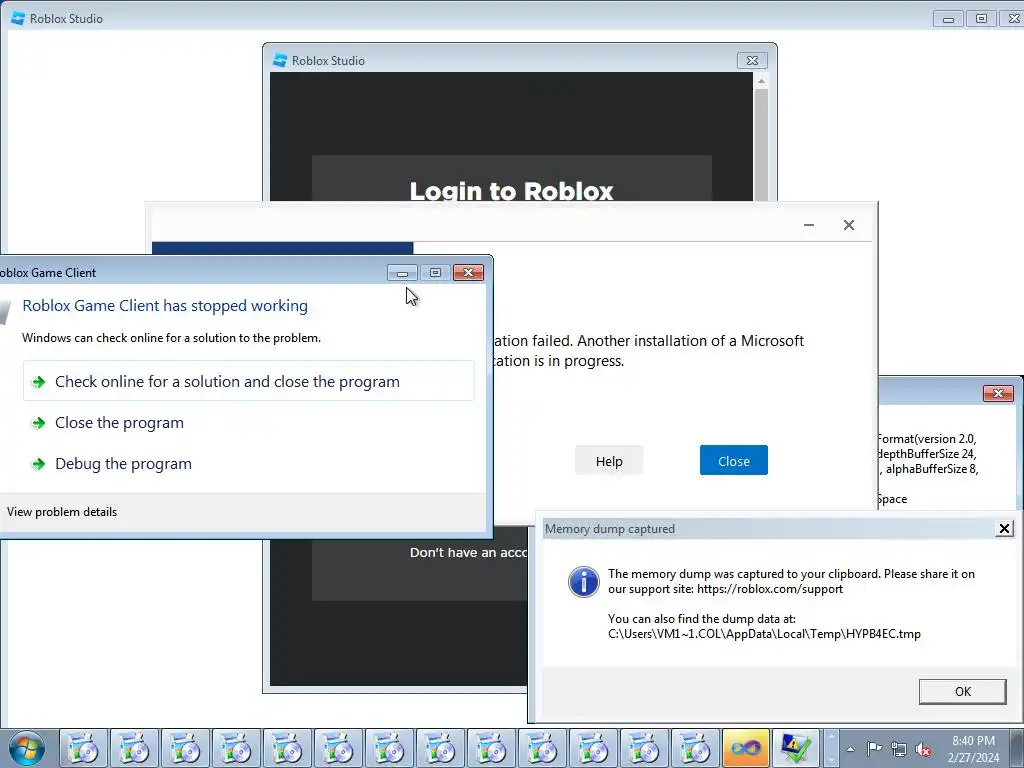Click the 2/27/2024 date in the tray
Viewport: 1024px width, 768px height.
click(973, 758)
